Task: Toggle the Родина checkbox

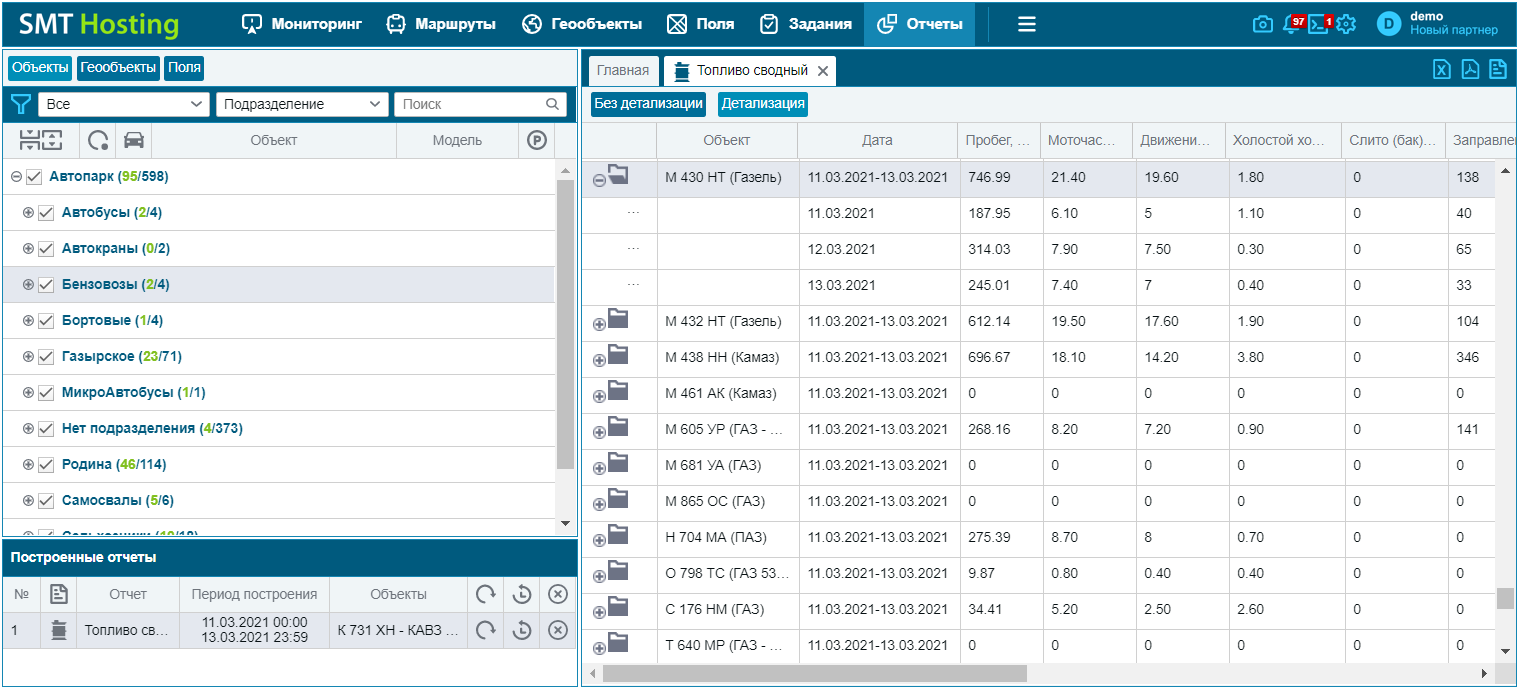Action: point(46,465)
